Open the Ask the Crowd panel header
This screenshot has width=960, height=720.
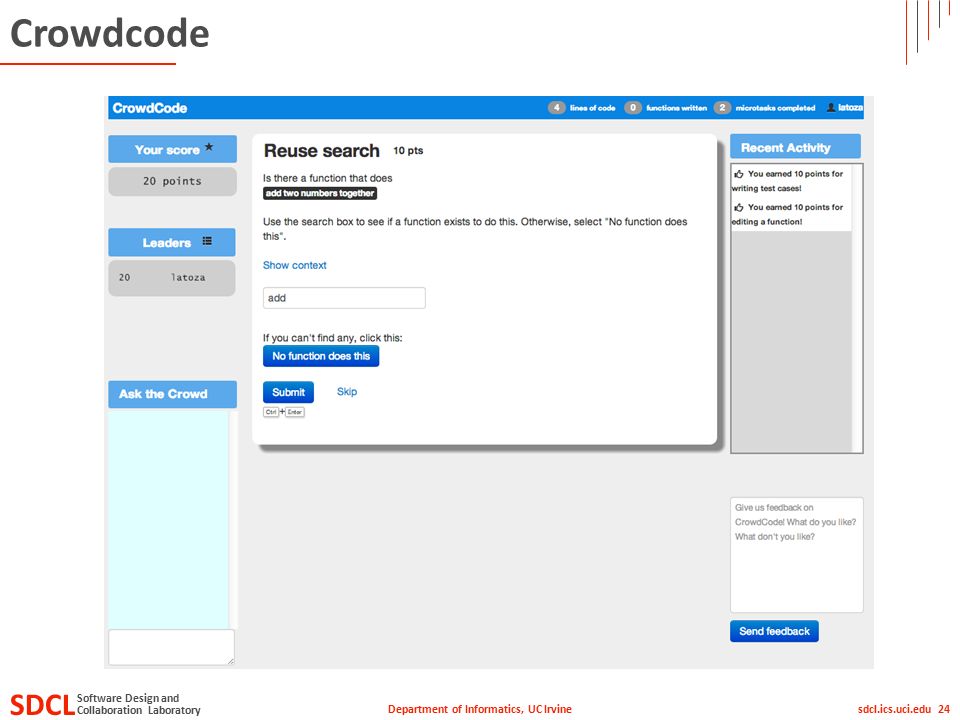pyautogui.click(x=173, y=394)
